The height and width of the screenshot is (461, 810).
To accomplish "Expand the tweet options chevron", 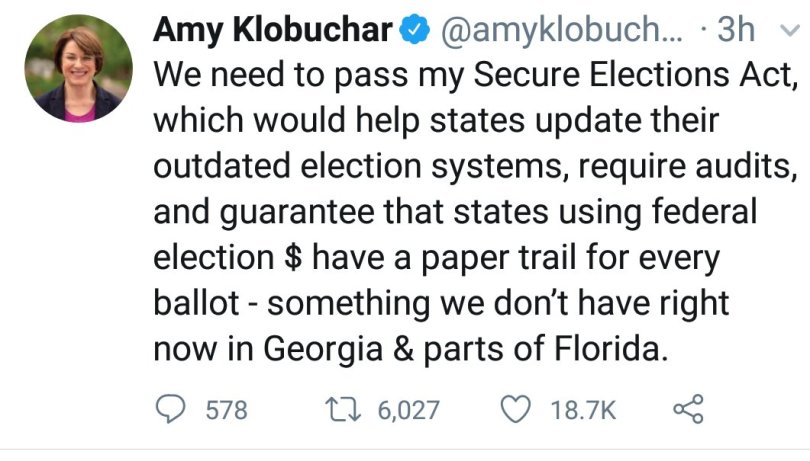I will (x=787, y=31).
